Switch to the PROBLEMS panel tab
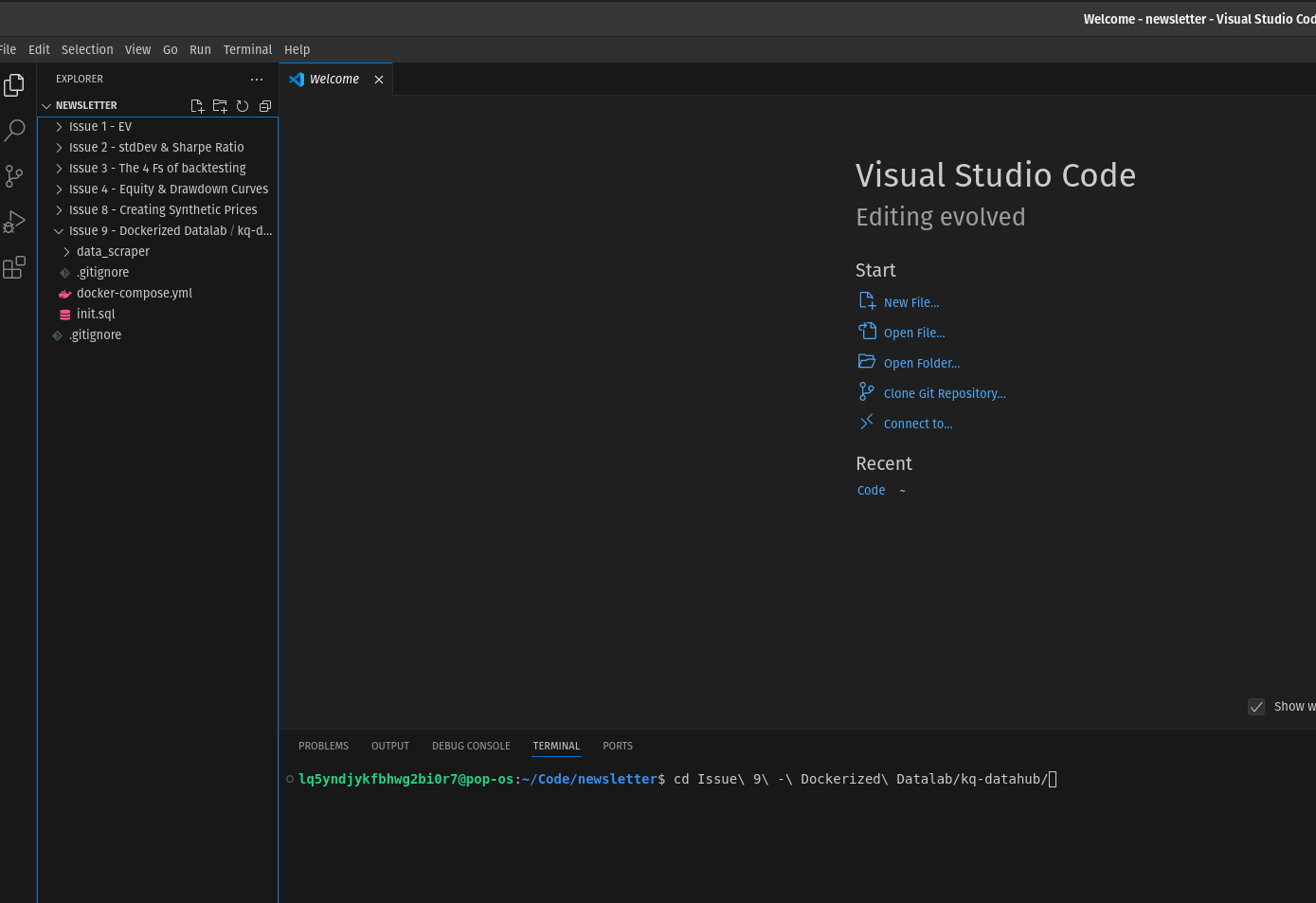This screenshot has height=903, width=1316. (x=323, y=747)
